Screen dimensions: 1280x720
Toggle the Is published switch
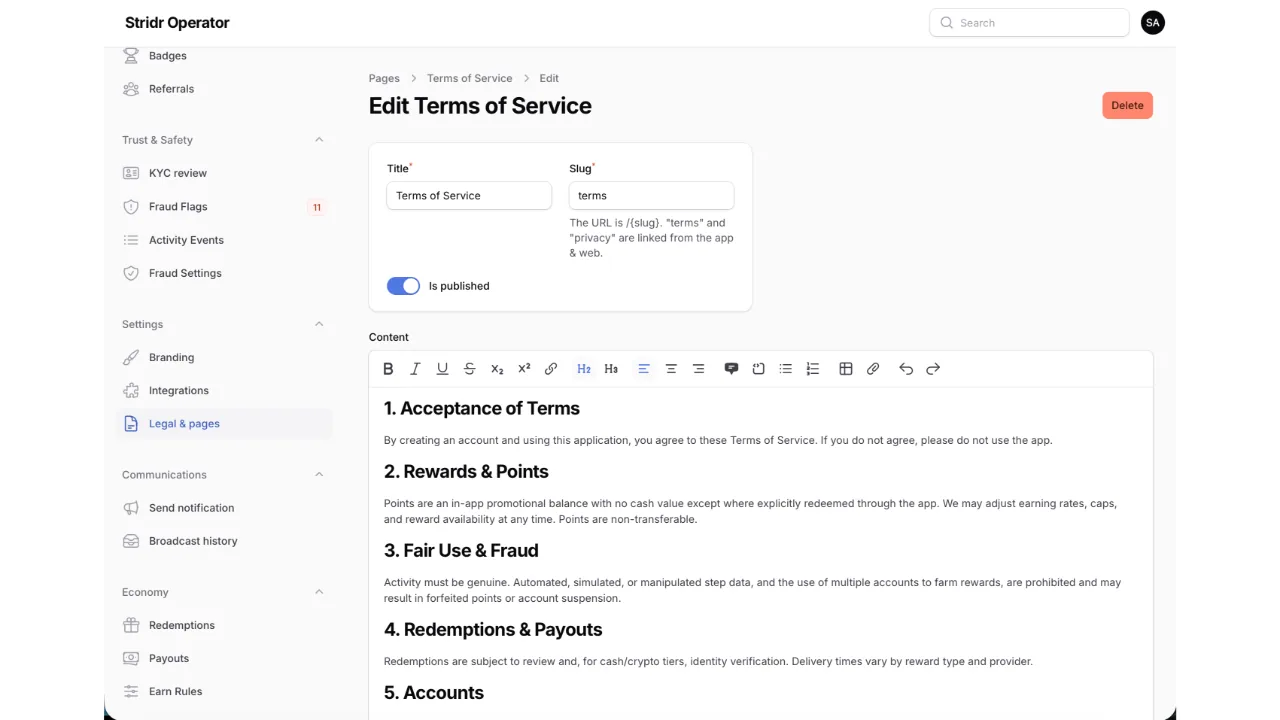(403, 286)
